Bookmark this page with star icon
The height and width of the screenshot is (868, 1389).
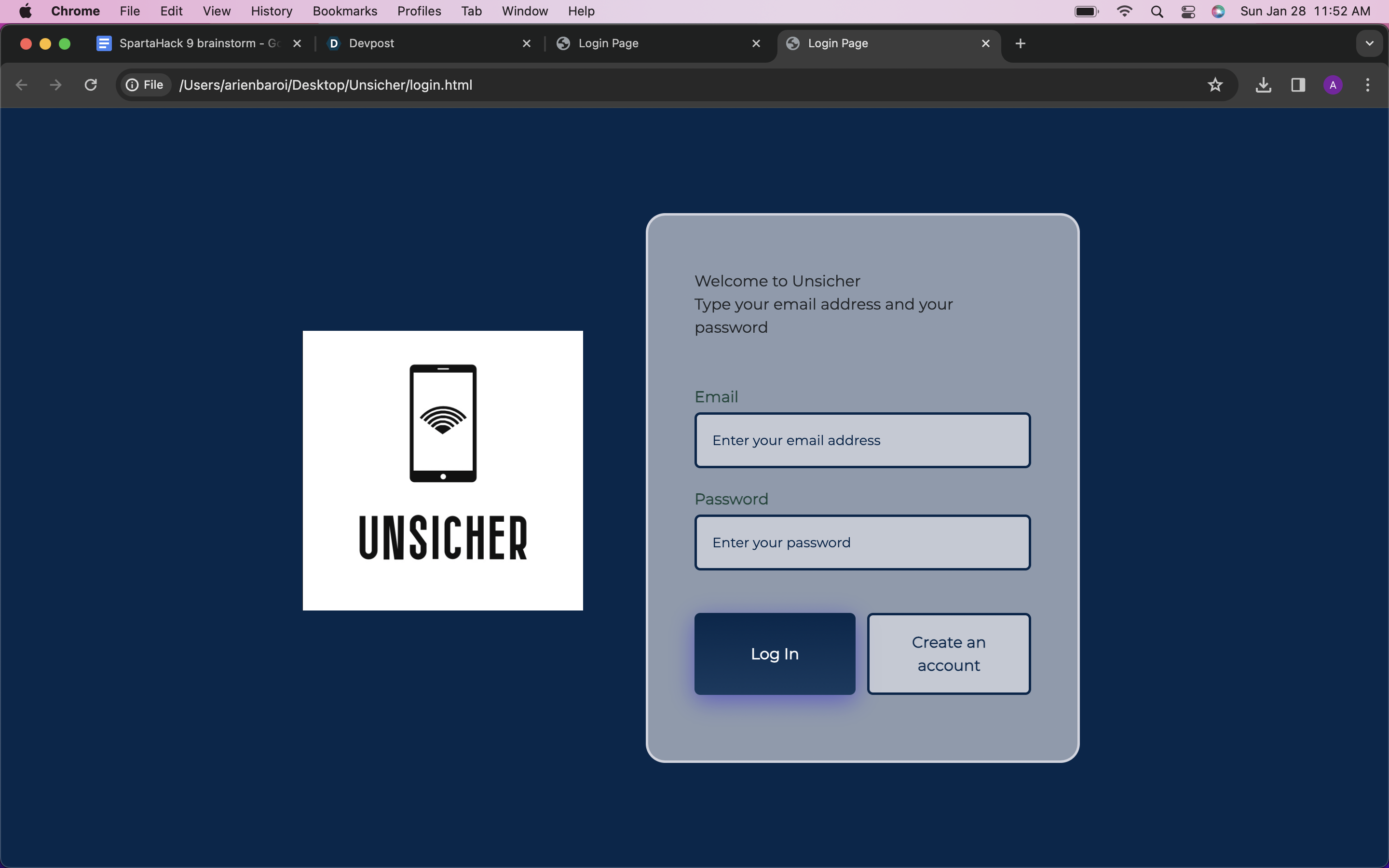tap(1214, 85)
